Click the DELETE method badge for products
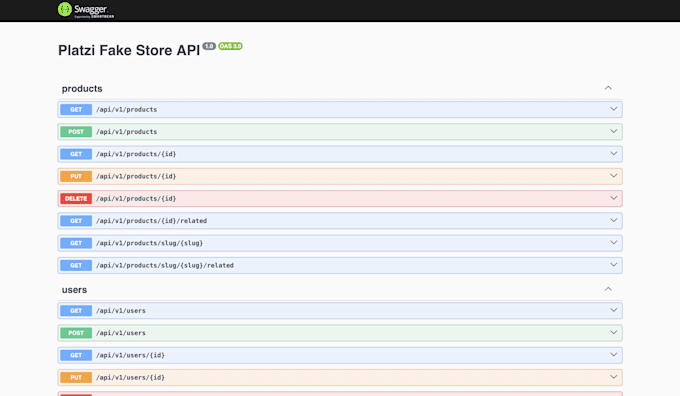 76,199
